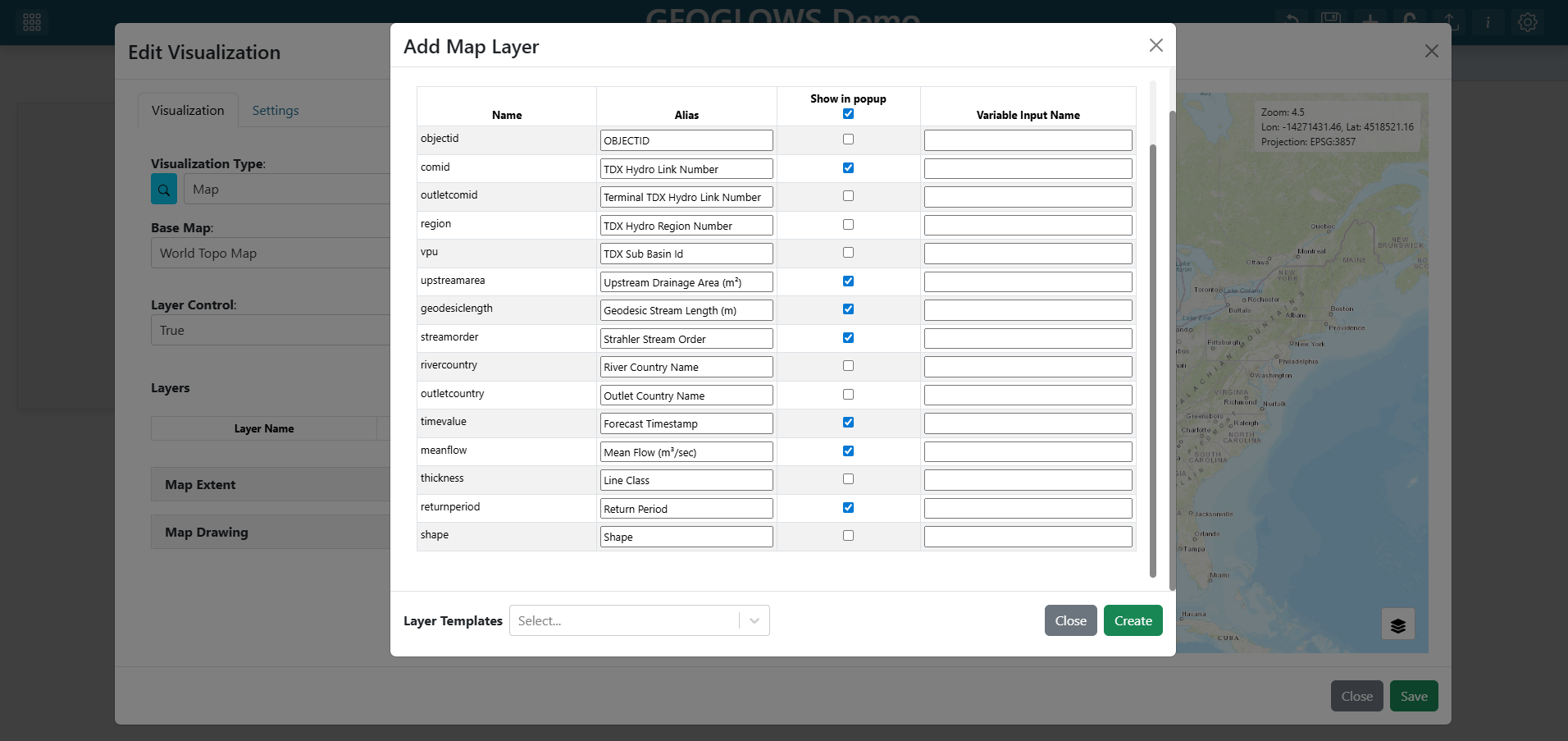Check Show in popup for shape
Screen dimensions: 1568x741
click(848, 536)
